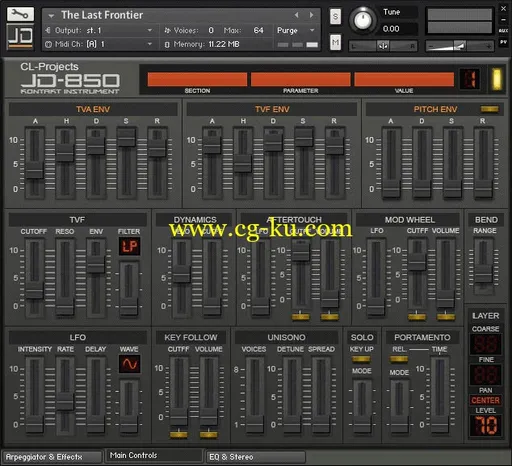Click the PAN CENTER display
512x466 pixels.
pyautogui.click(x=485, y=400)
